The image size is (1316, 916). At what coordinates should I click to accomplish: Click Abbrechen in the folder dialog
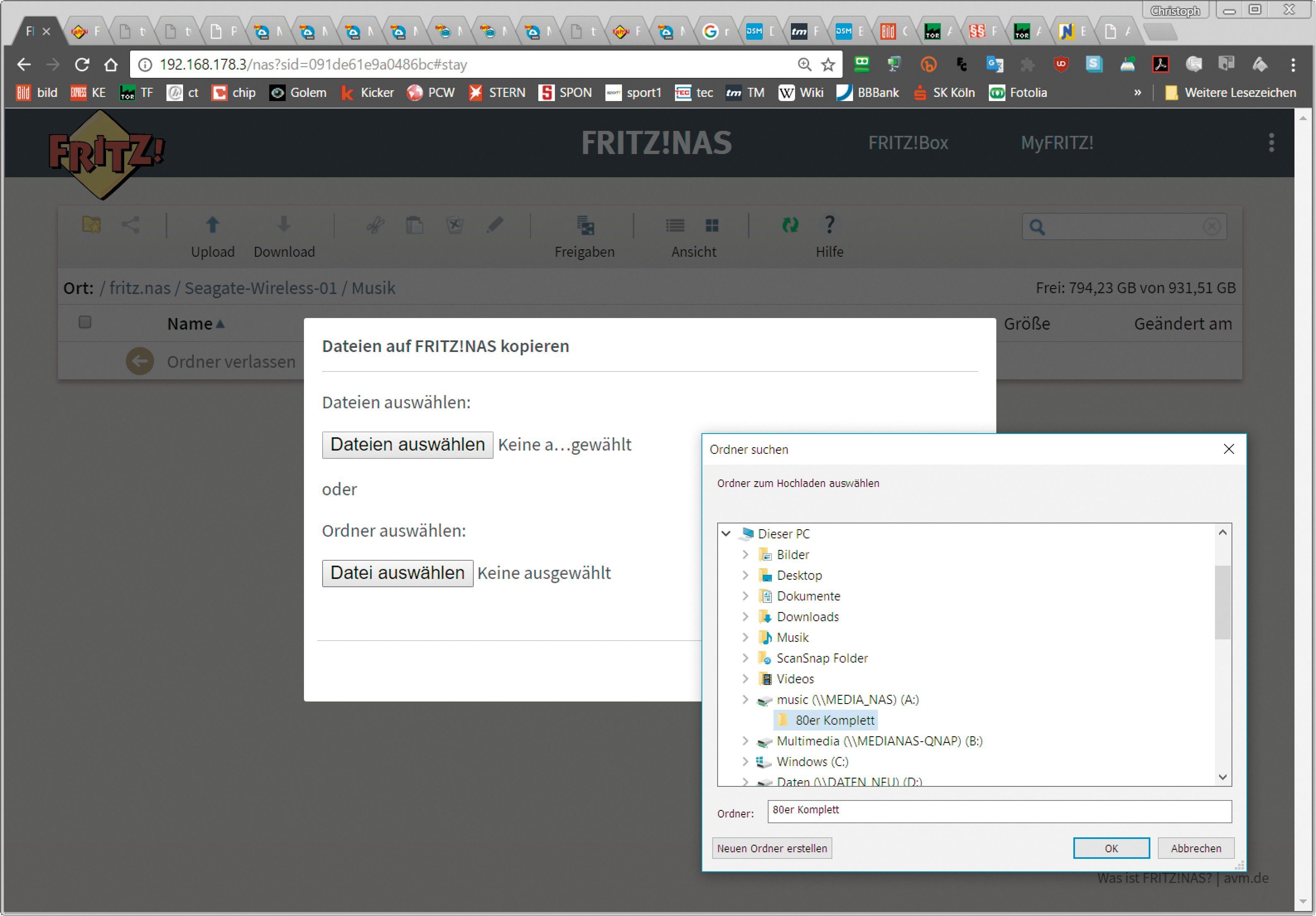coord(1195,849)
